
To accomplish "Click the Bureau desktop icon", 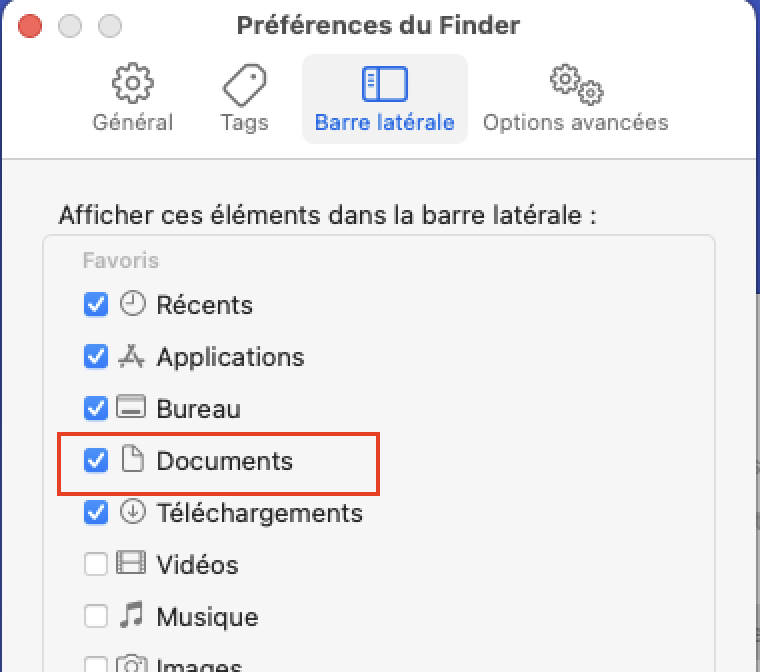I will pyautogui.click(x=132, y=408).
